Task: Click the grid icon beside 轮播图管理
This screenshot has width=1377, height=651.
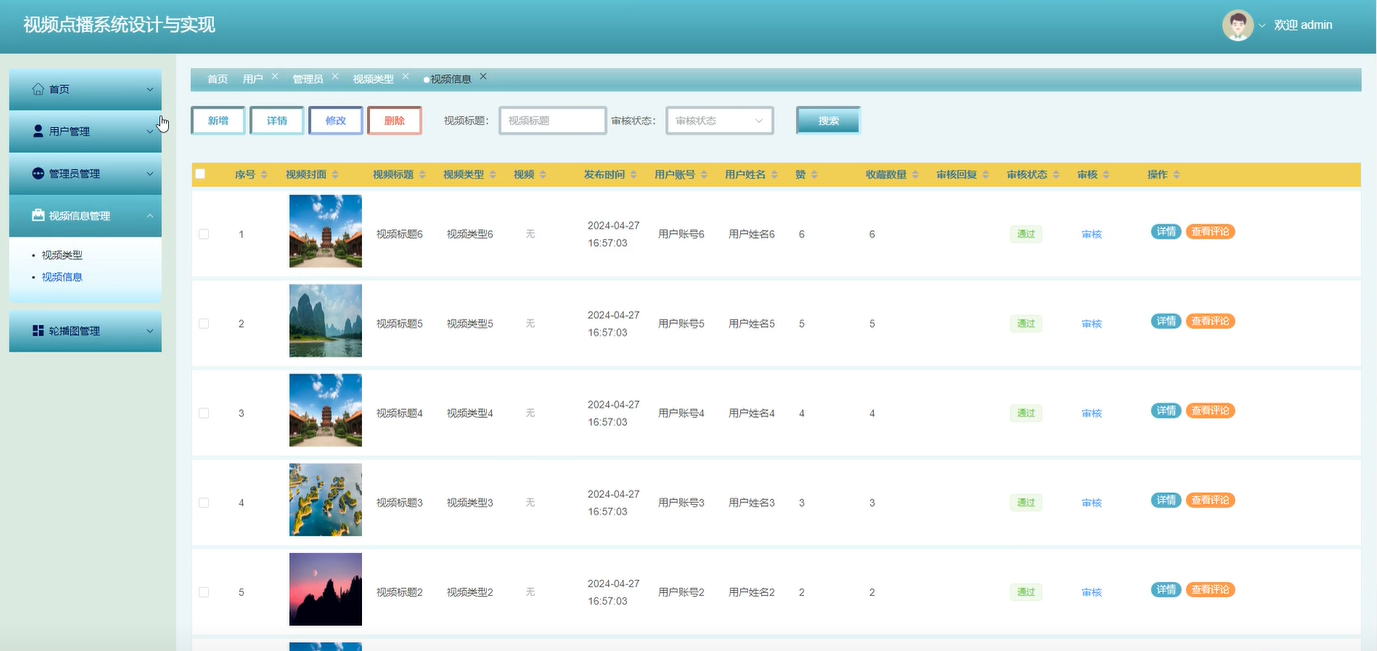Action: (38, 330)
